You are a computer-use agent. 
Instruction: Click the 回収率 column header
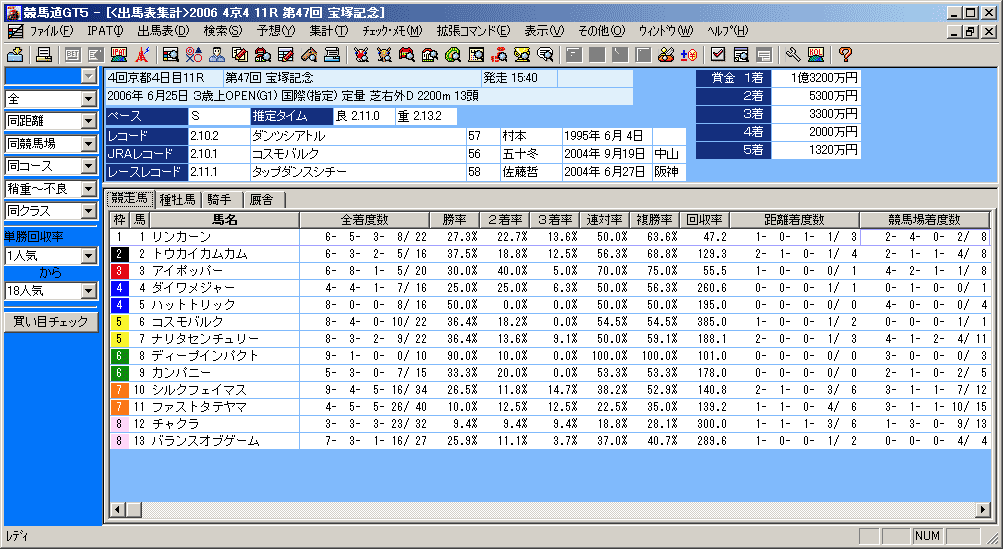[704, 219]
